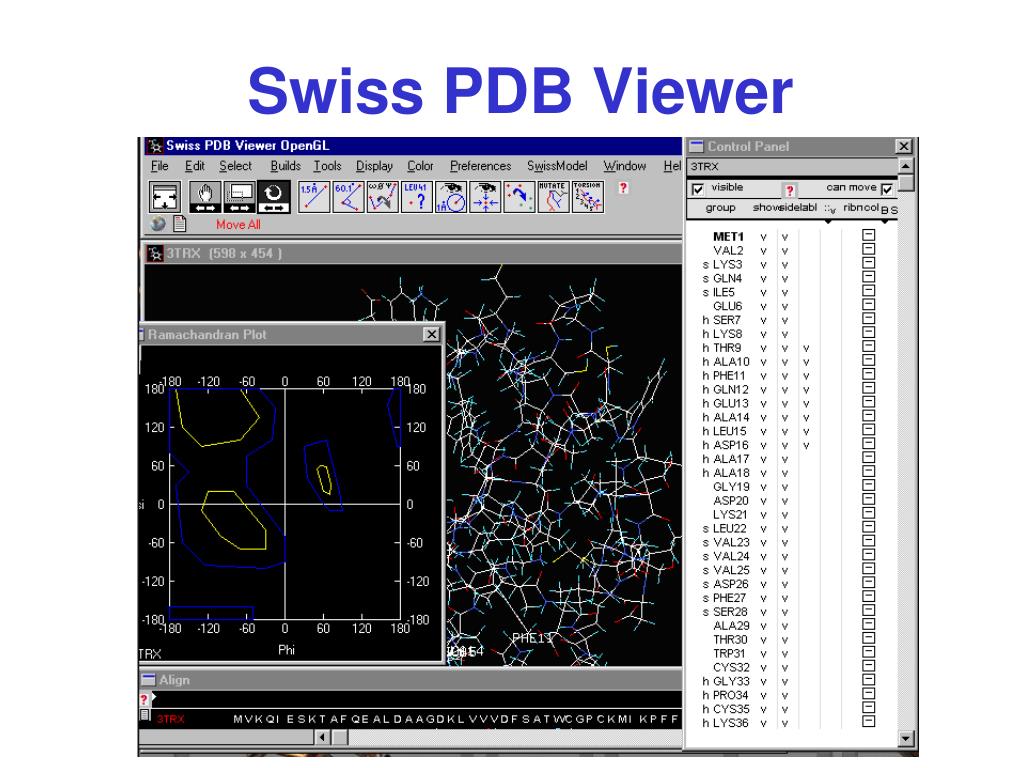Click the Control Panel title bar icon
The width and height of the screenshot is (1024, 768).
(x=696, y=146)
